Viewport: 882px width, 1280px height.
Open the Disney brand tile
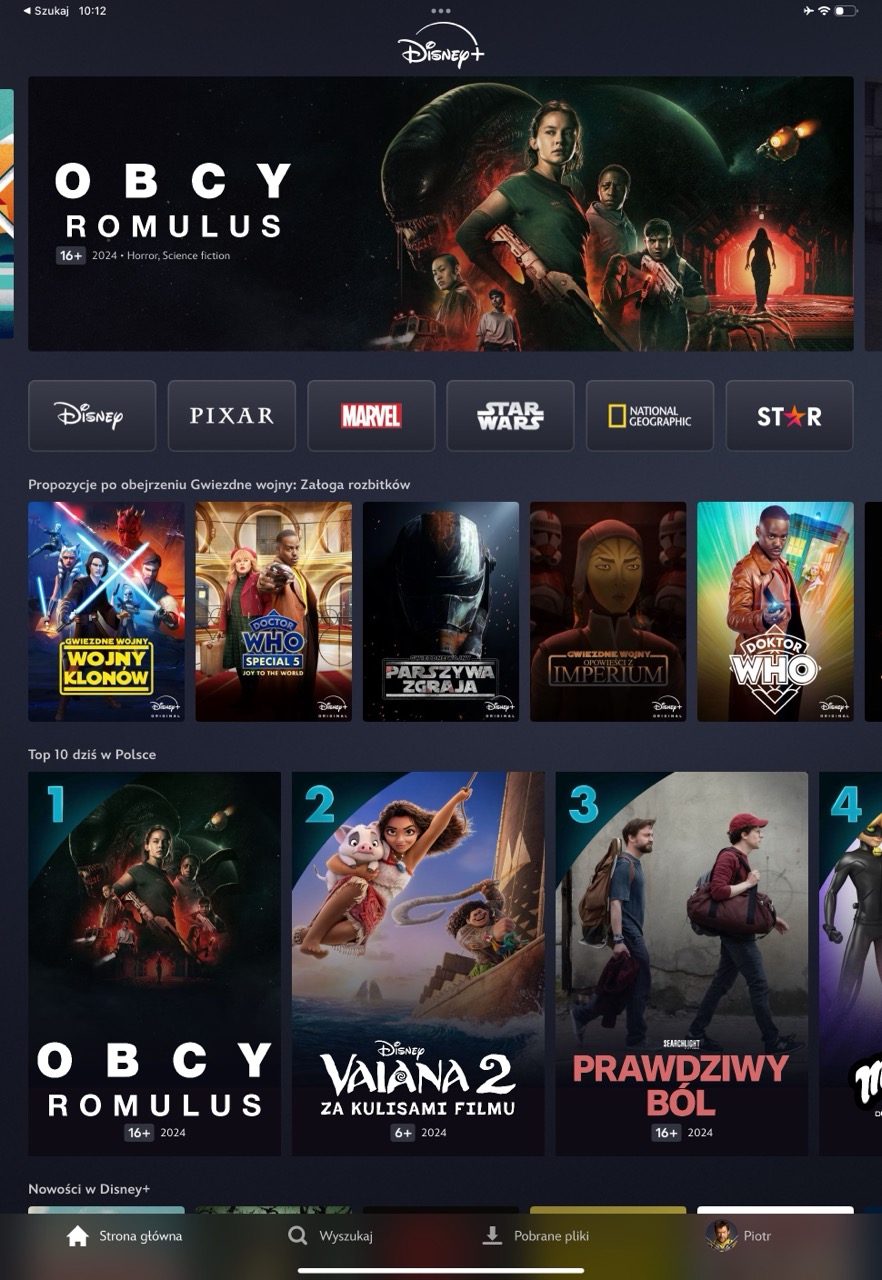click(92, 416)
